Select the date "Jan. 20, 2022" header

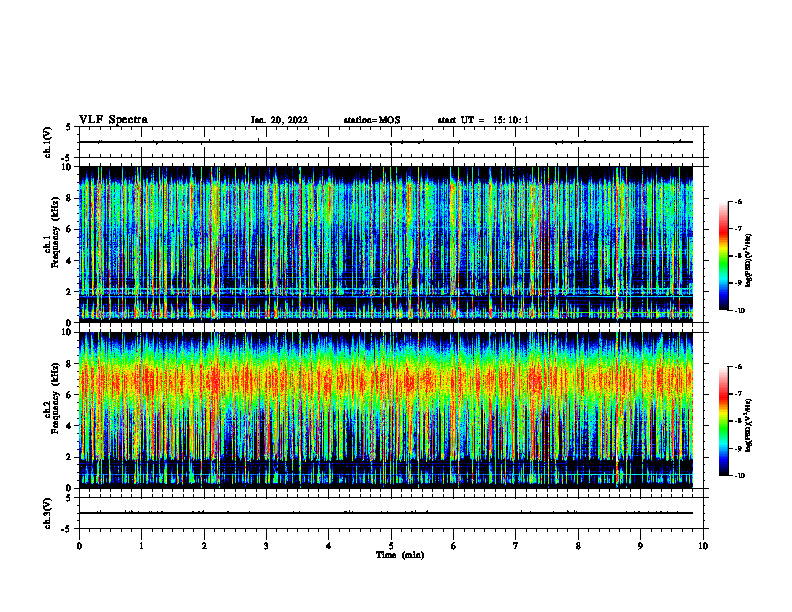(x=279, y=120)
